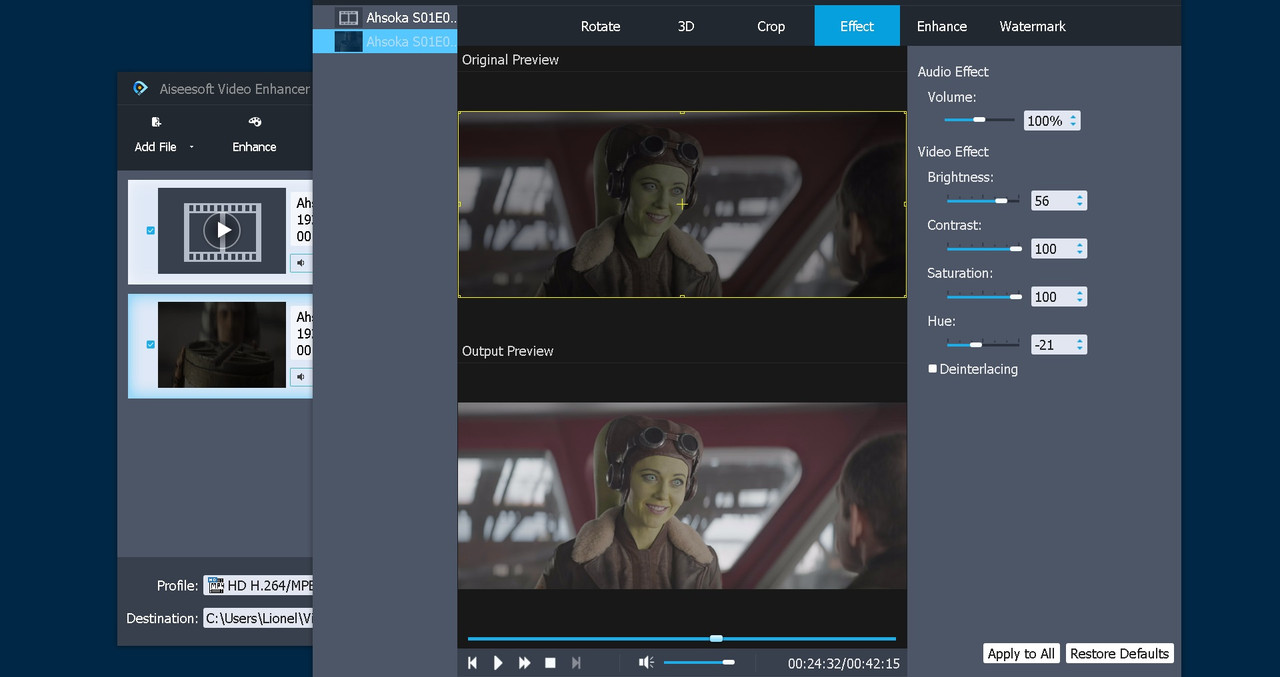Mute the preview player audio
The width and height of the screenshot is (1280, 677).
pos(647,662)
